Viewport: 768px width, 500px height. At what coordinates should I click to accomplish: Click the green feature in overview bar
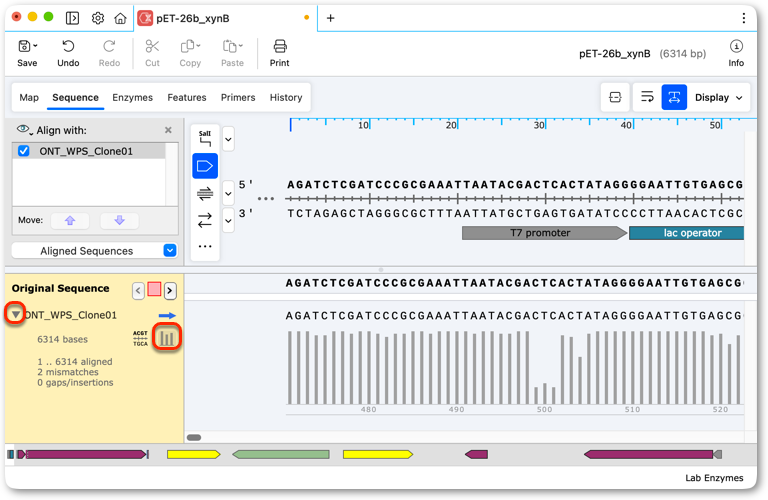coord(281,454)
